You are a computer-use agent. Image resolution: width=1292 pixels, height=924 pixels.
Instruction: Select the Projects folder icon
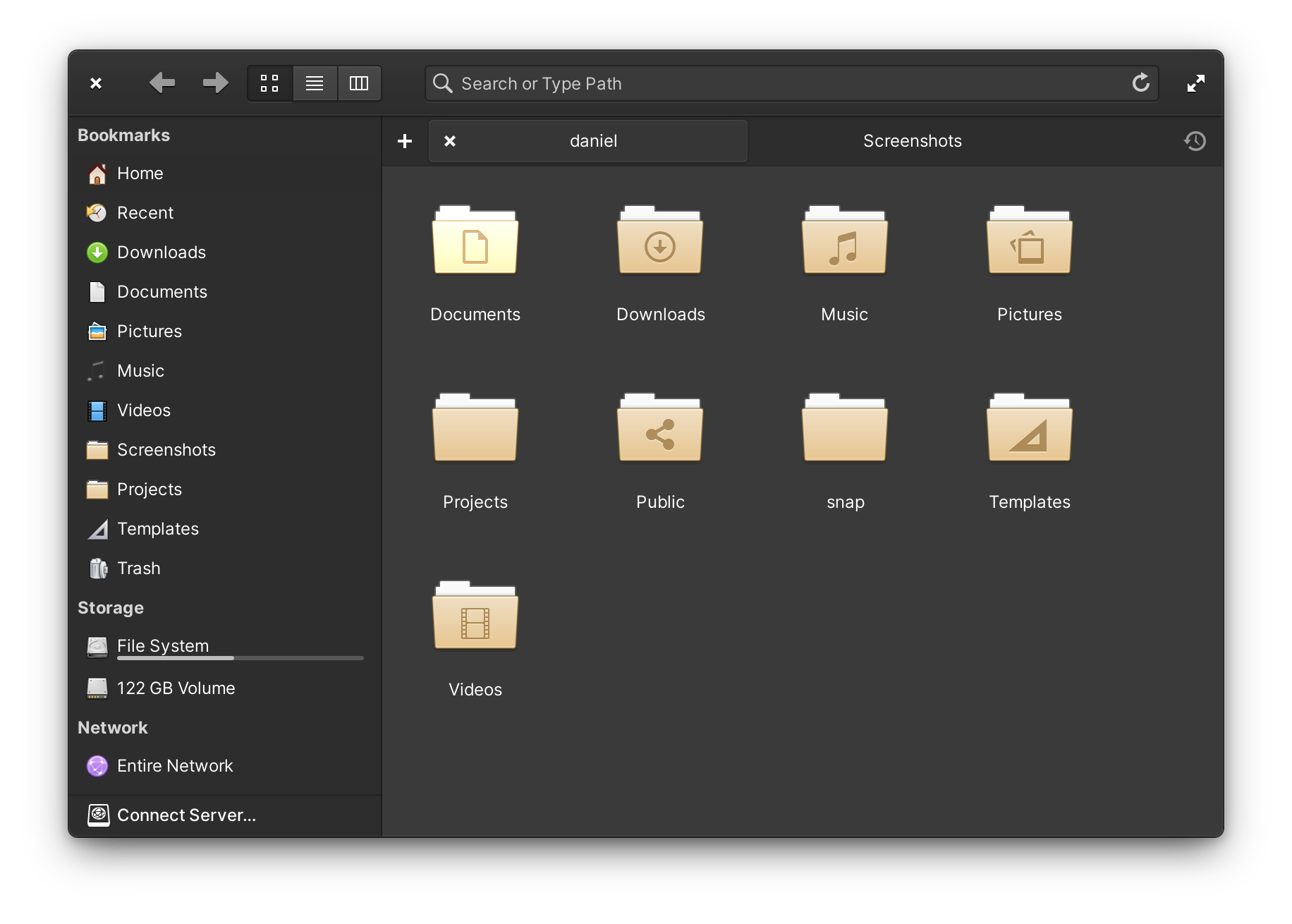pos(475,427)
